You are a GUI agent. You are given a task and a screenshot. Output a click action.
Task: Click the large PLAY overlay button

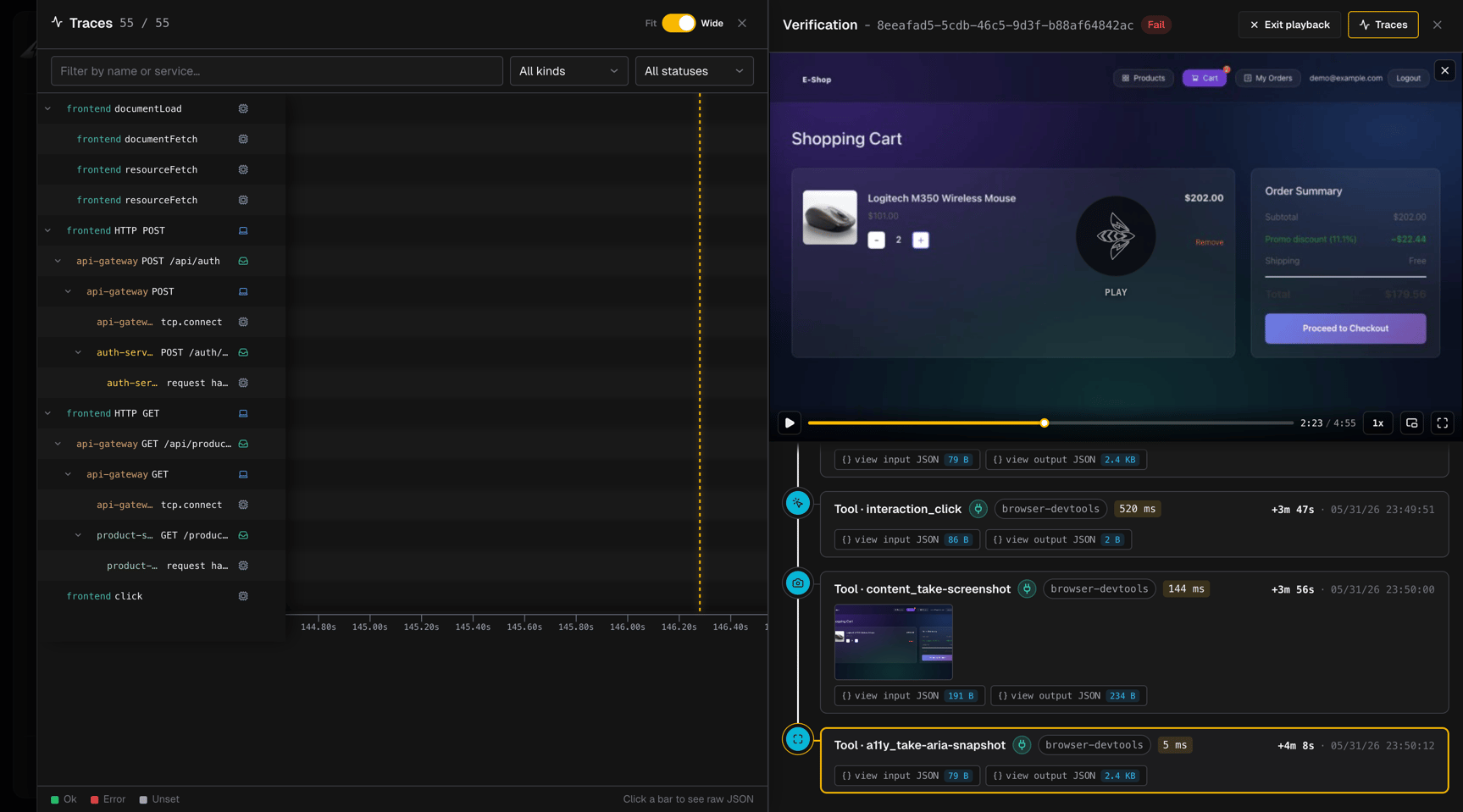[1115, 236]
